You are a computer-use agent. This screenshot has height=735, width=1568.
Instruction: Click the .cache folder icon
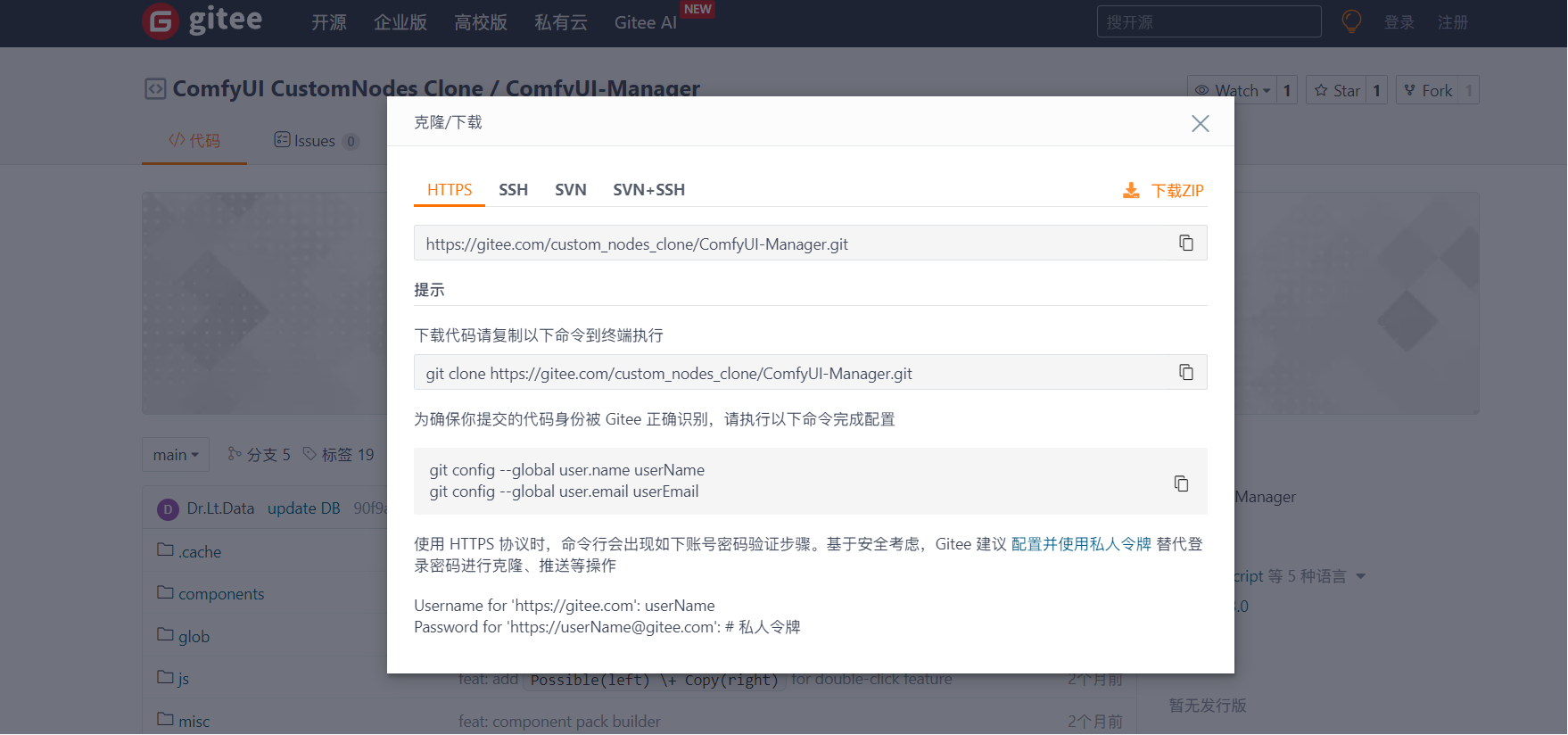tap(165, 549)
